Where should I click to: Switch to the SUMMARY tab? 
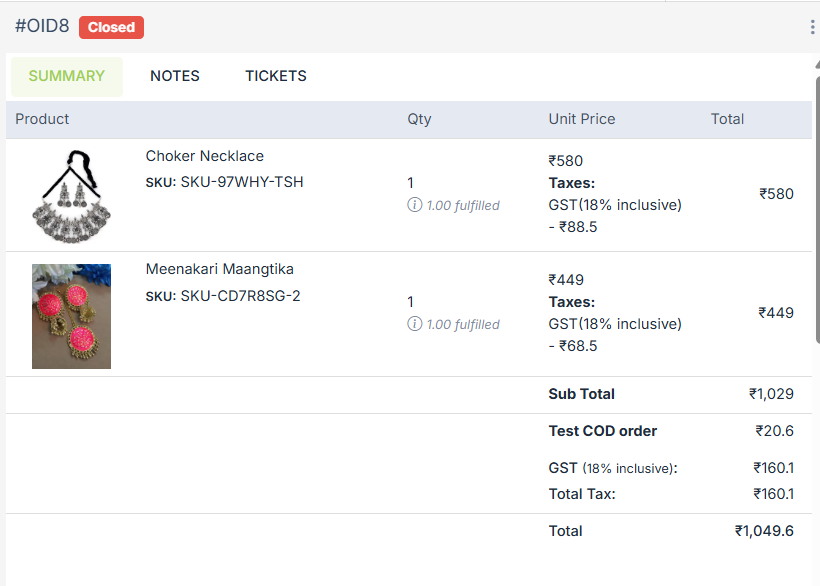pyautogui.click(x=66, y=76)
